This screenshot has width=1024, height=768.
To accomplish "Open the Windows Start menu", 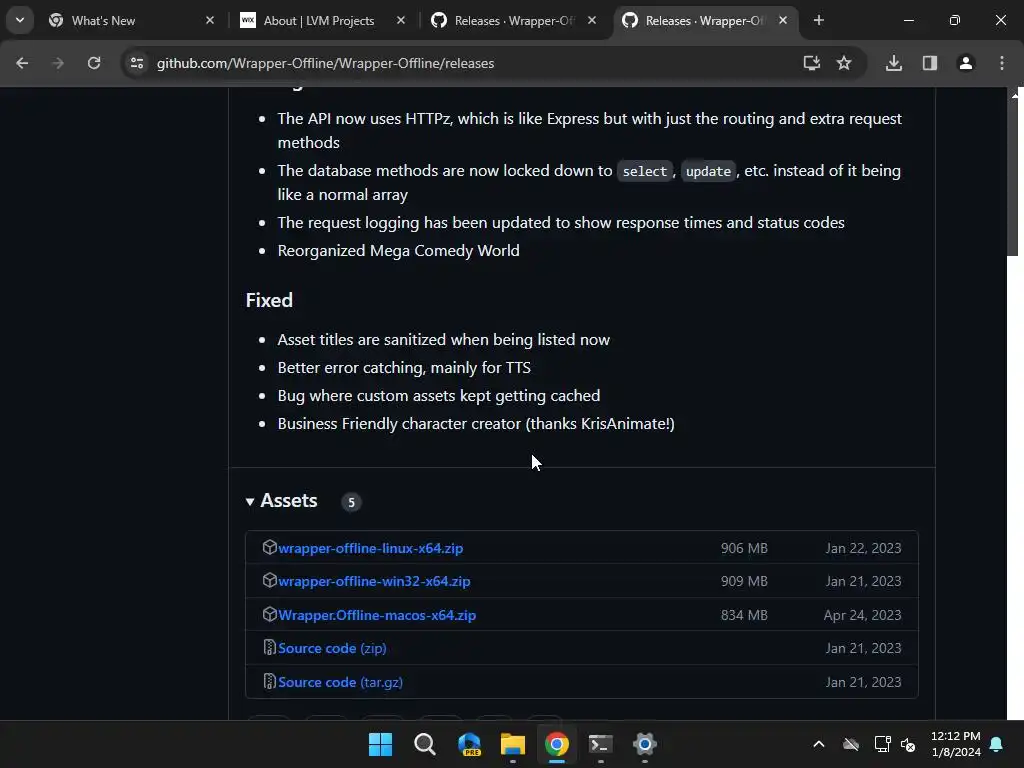I will 380,744.
